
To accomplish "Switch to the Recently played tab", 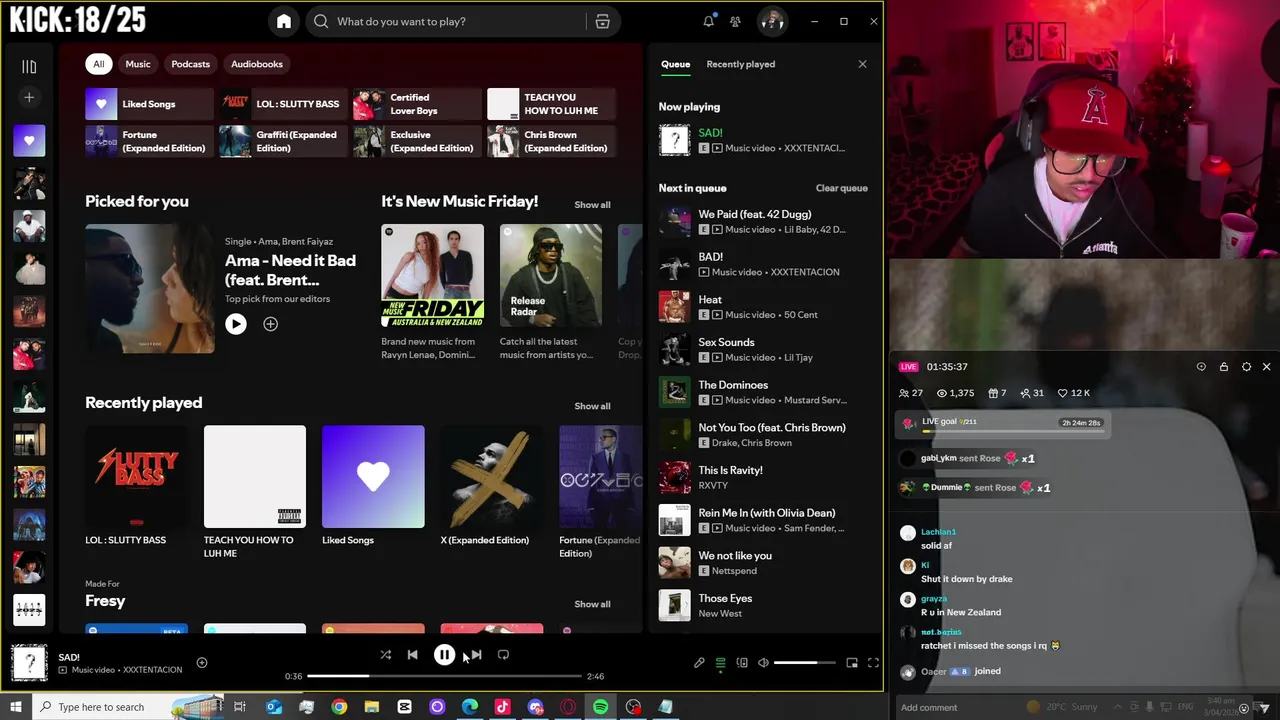I will pyautogui.click(x=740, y=64).
